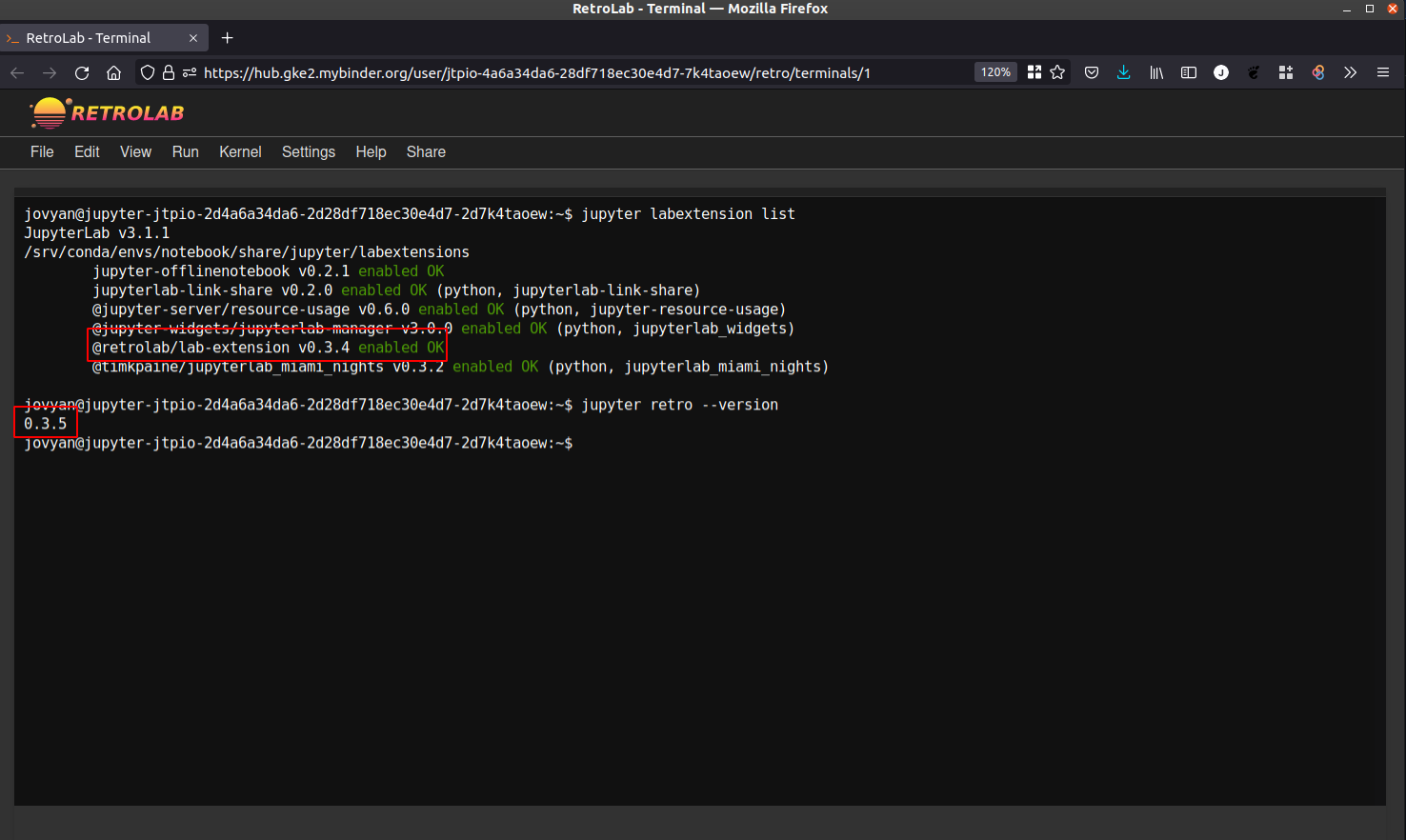Open the hamburger application menu
The image size is (1406, 840).
pos(1382,72)
